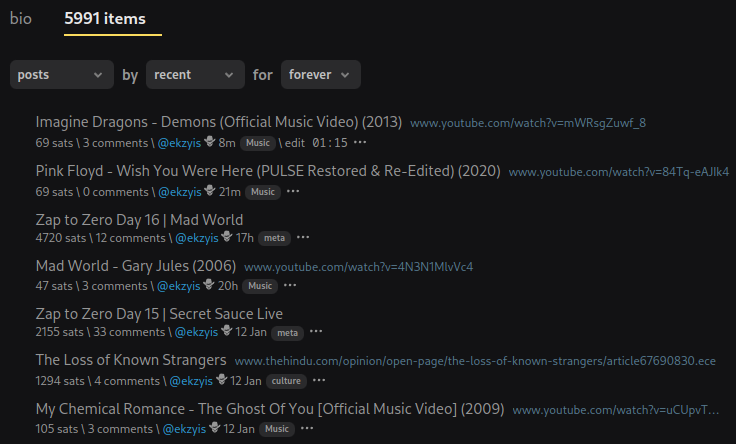This screenshot has width=736, height=444.
Task: Expand the posts type dropdown
Action: (62, 75)
